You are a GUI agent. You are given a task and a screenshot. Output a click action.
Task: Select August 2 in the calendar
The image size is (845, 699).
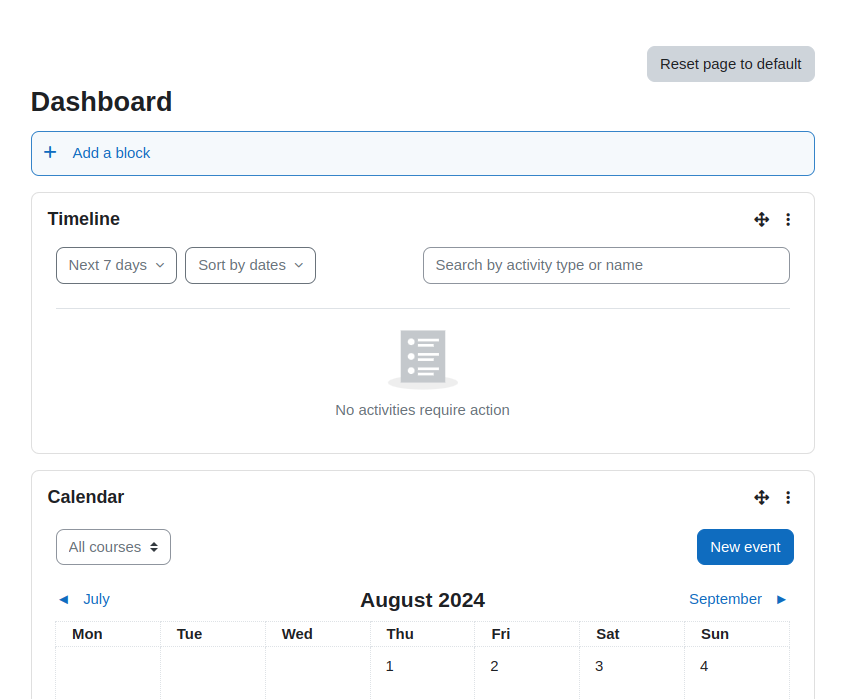click(x=494, y=666)
